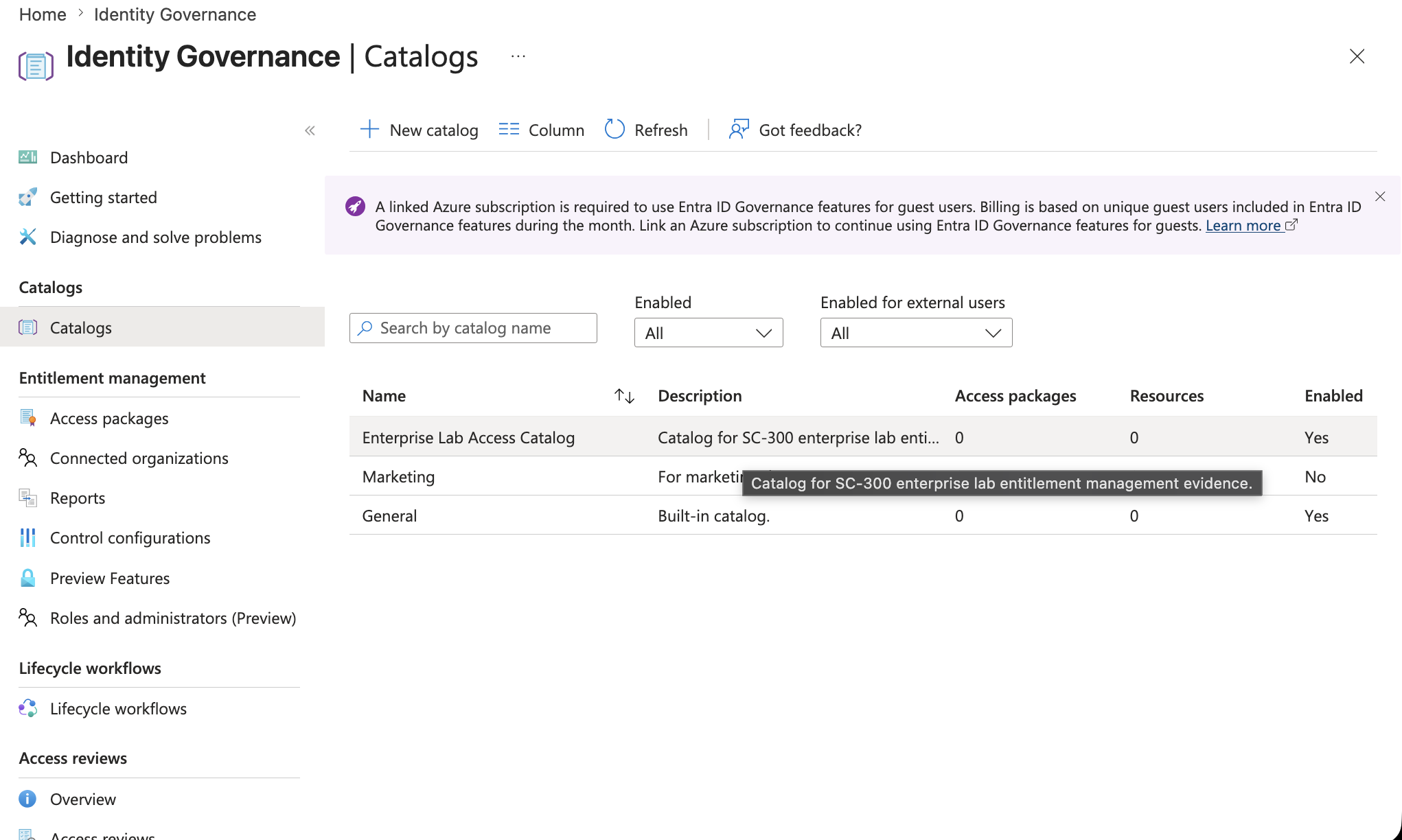The image size is (1402, 840).
Task: Click the Roles and administrators icon
Action: coord(27,618)
